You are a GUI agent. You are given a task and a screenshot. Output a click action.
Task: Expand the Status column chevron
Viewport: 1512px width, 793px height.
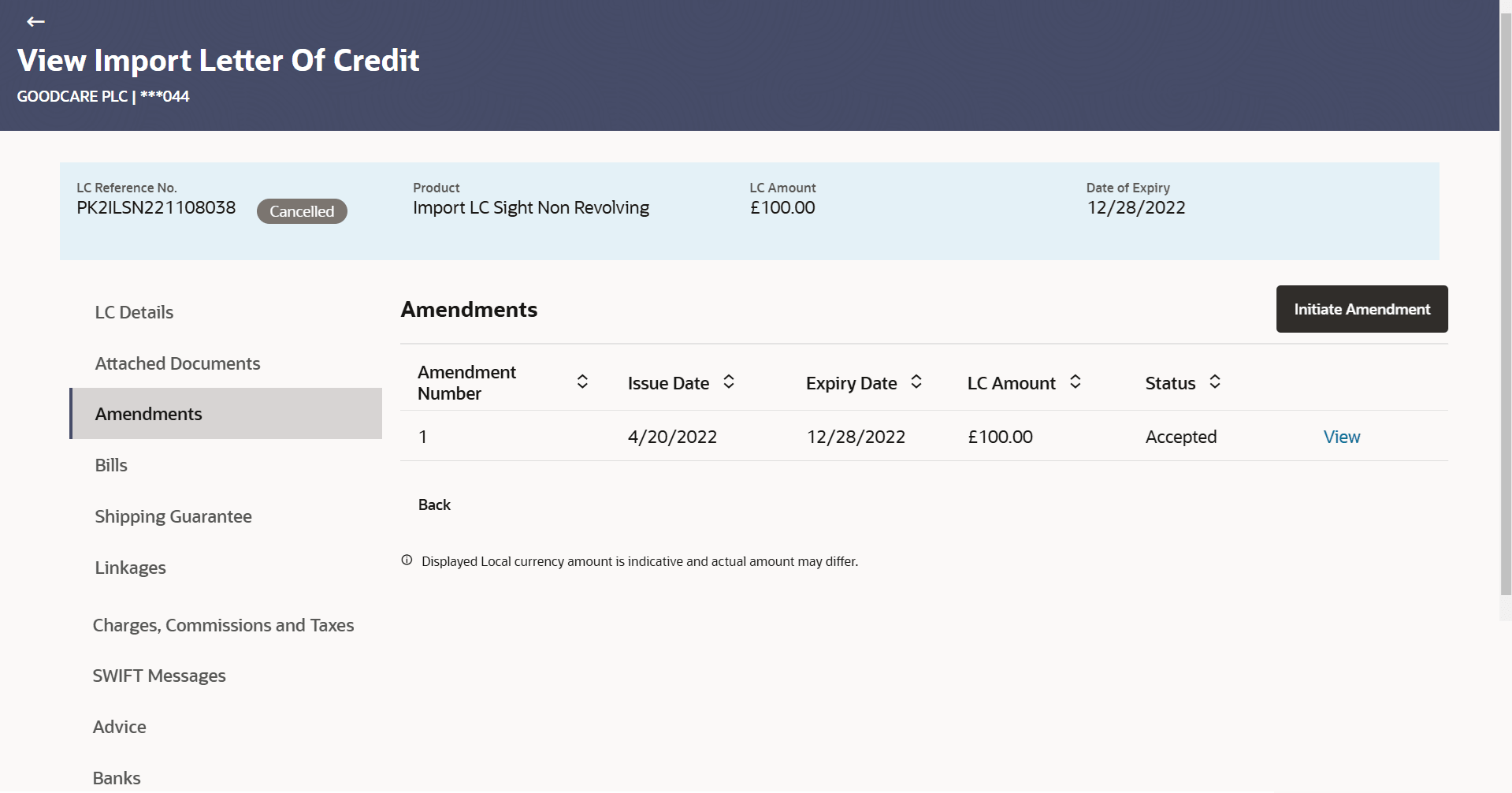1213,382
